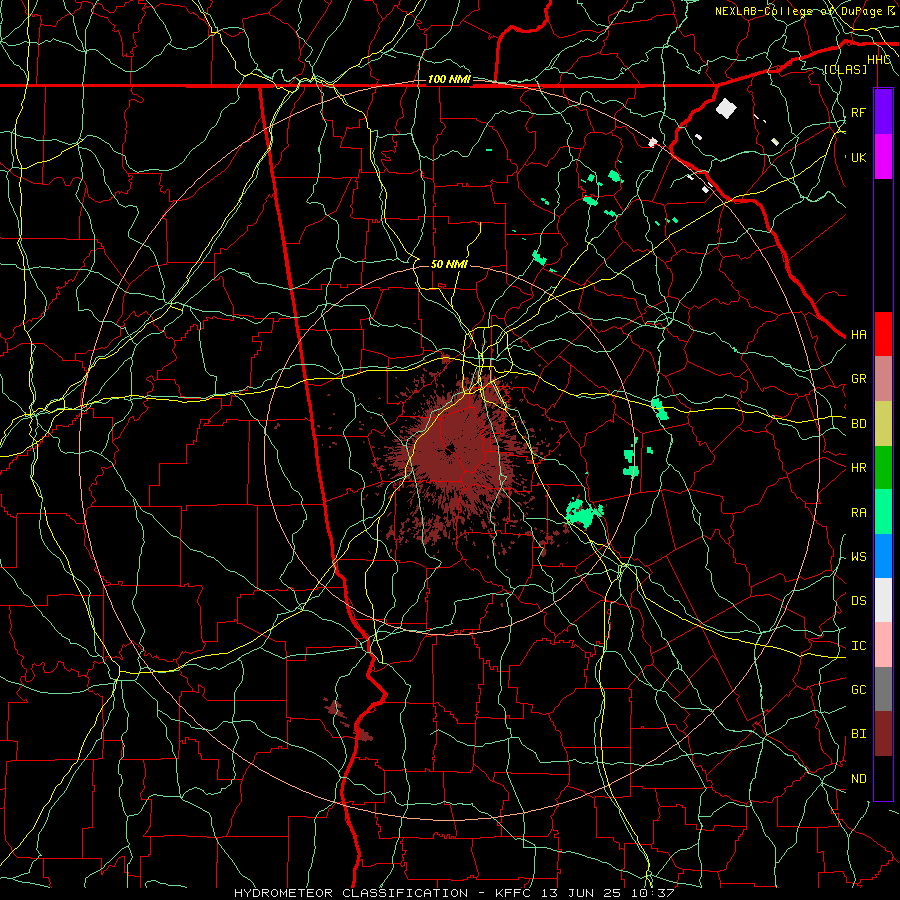Click the ND legend label
This screenshot has width=900, height=900.
tap(858, 779)
